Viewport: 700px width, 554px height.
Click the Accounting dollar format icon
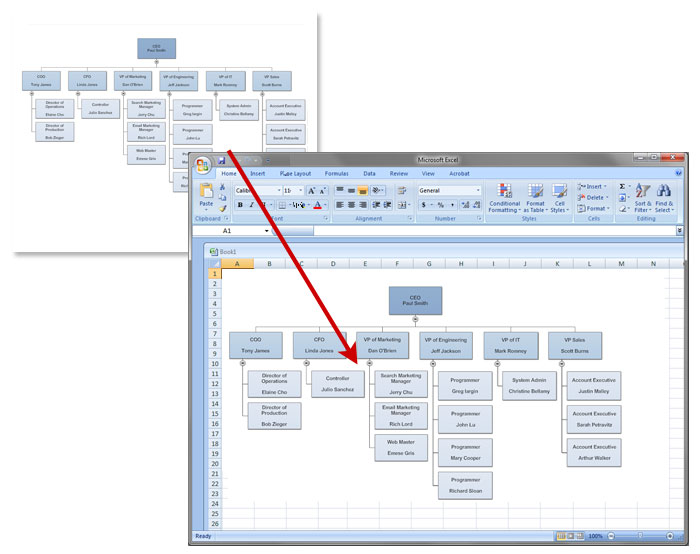coord(424,205)
